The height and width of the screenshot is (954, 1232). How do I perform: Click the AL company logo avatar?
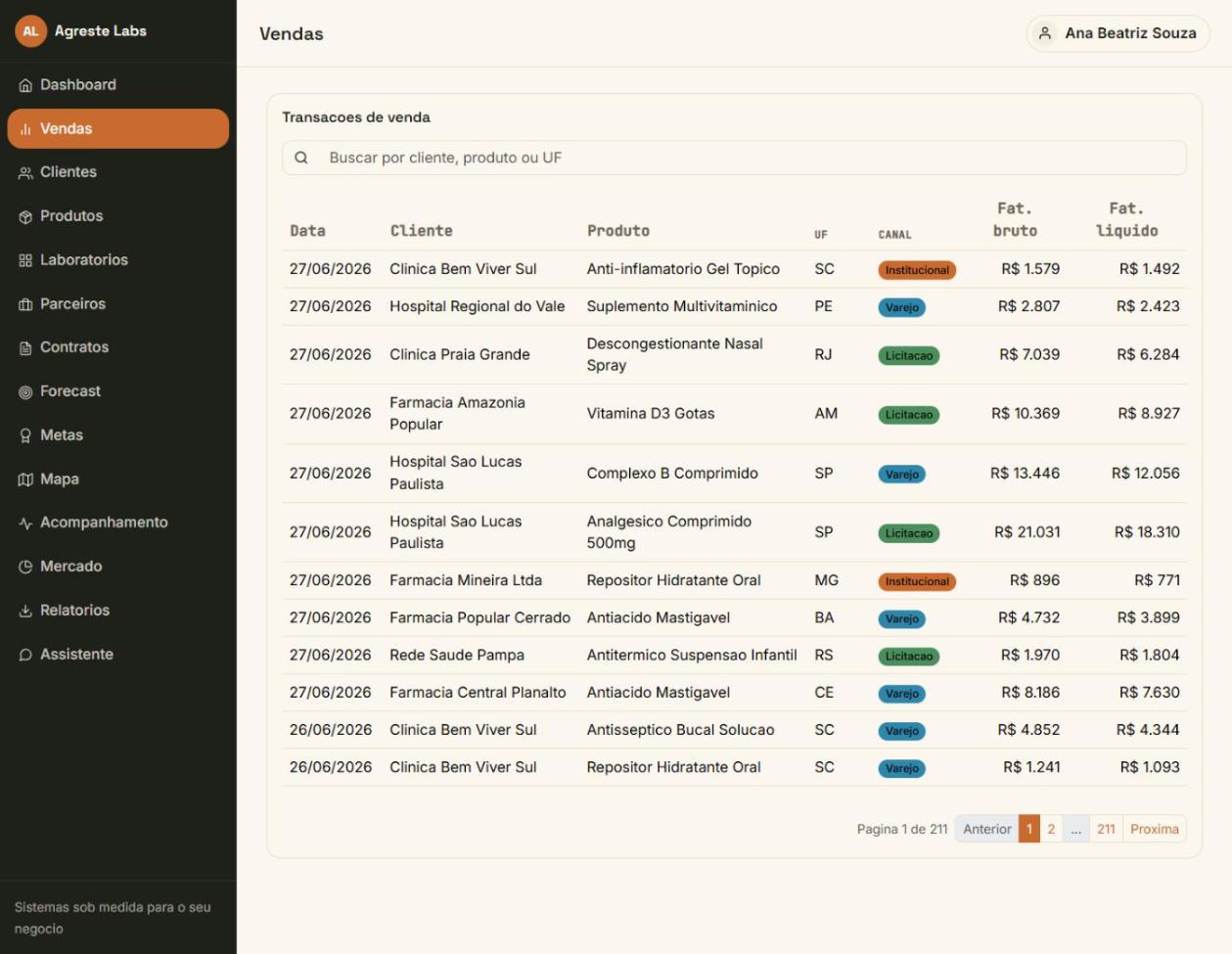[x=30, y=31]
